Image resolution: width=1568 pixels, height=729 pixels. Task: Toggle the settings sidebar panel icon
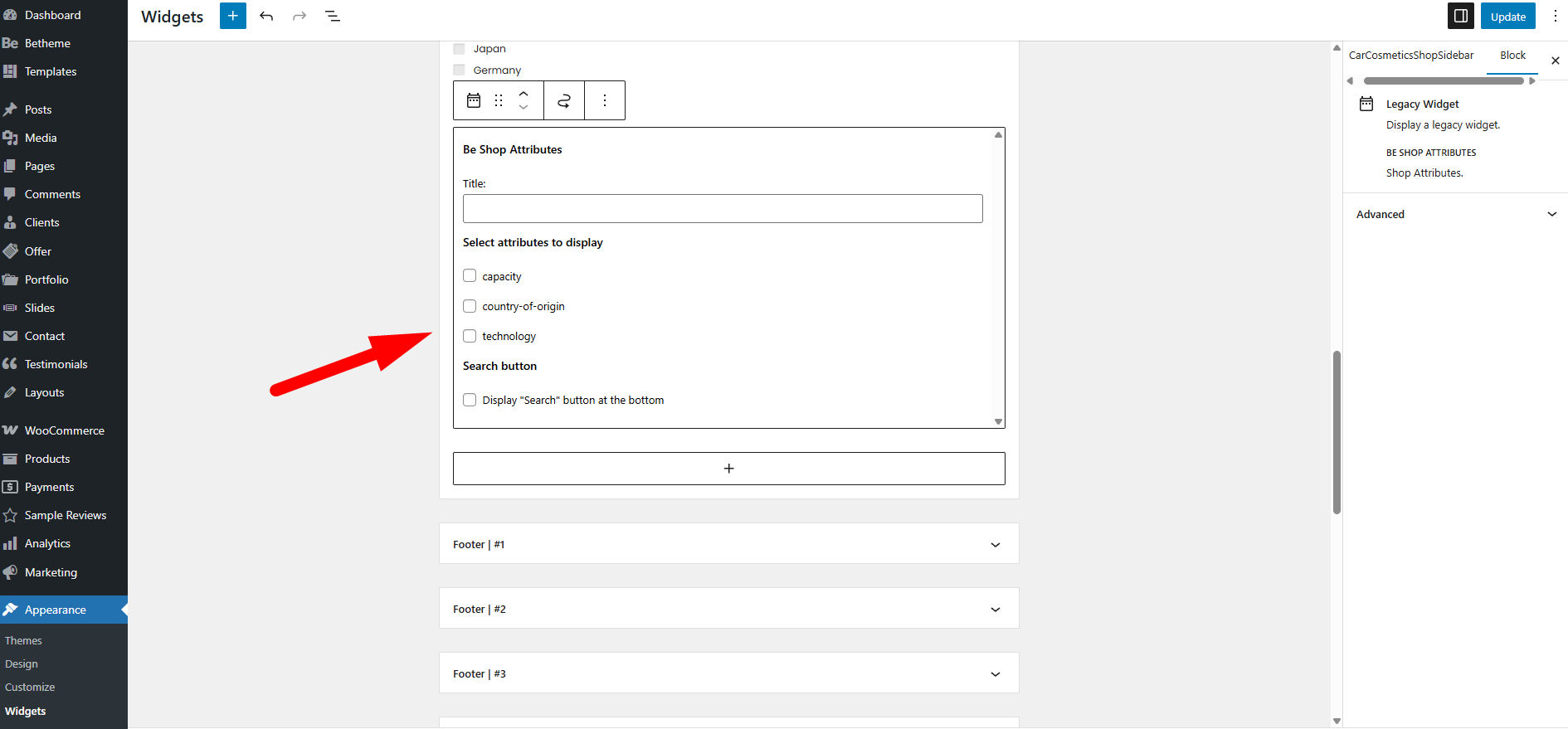(x=1460, y=16)
